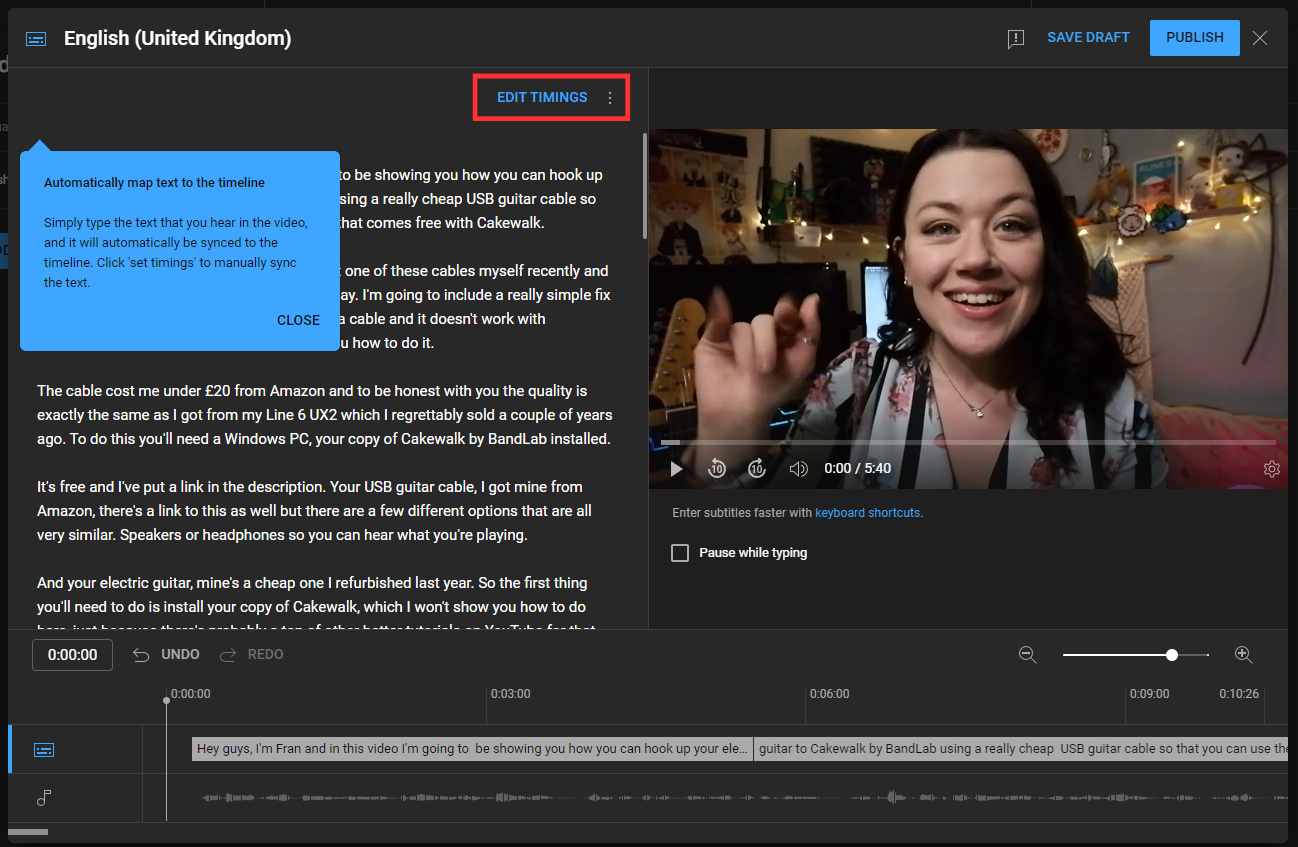Open the three-dot options menu

point(610,98)
